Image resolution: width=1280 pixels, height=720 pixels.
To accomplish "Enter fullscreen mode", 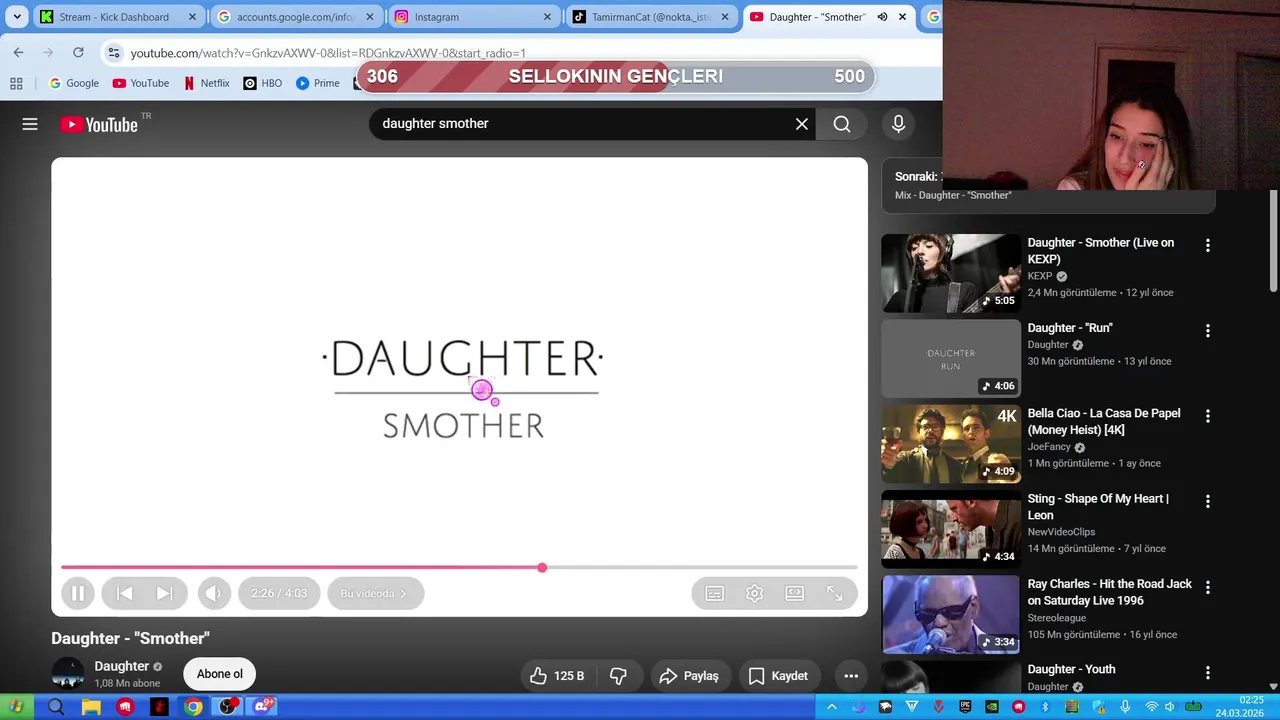I will (834, 593).
